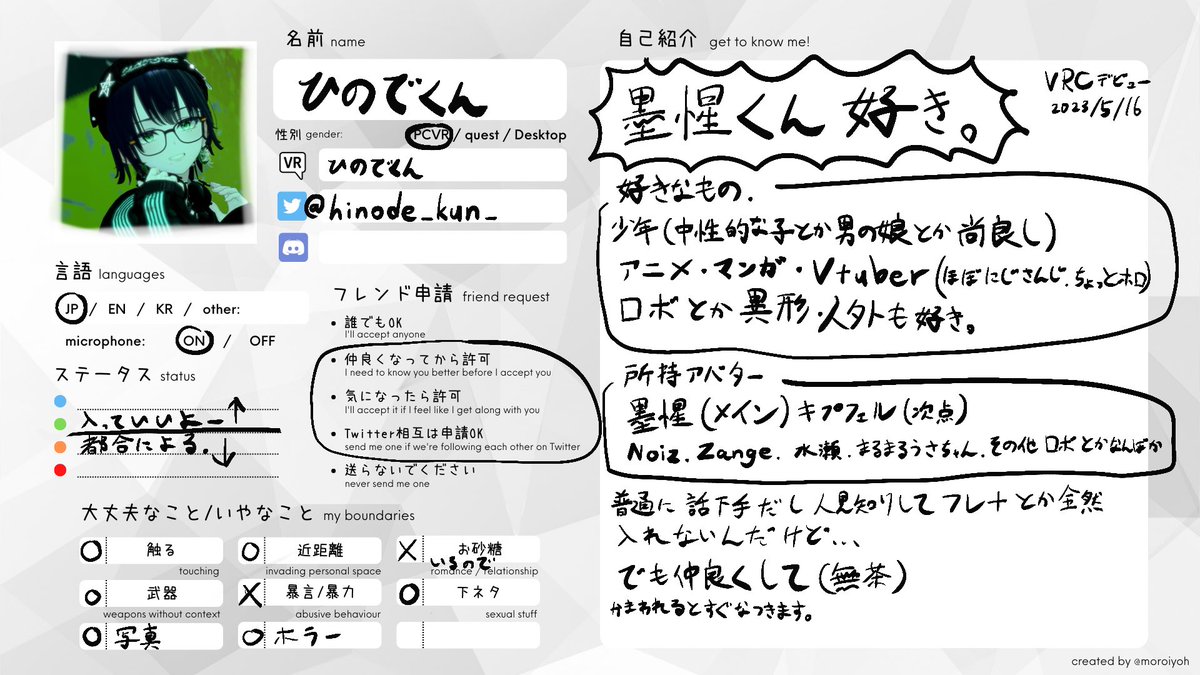This screenshot has height=675, width=1200.
Task: Toggle the 武器 weapons checkbox
Action: click(92, 594)
